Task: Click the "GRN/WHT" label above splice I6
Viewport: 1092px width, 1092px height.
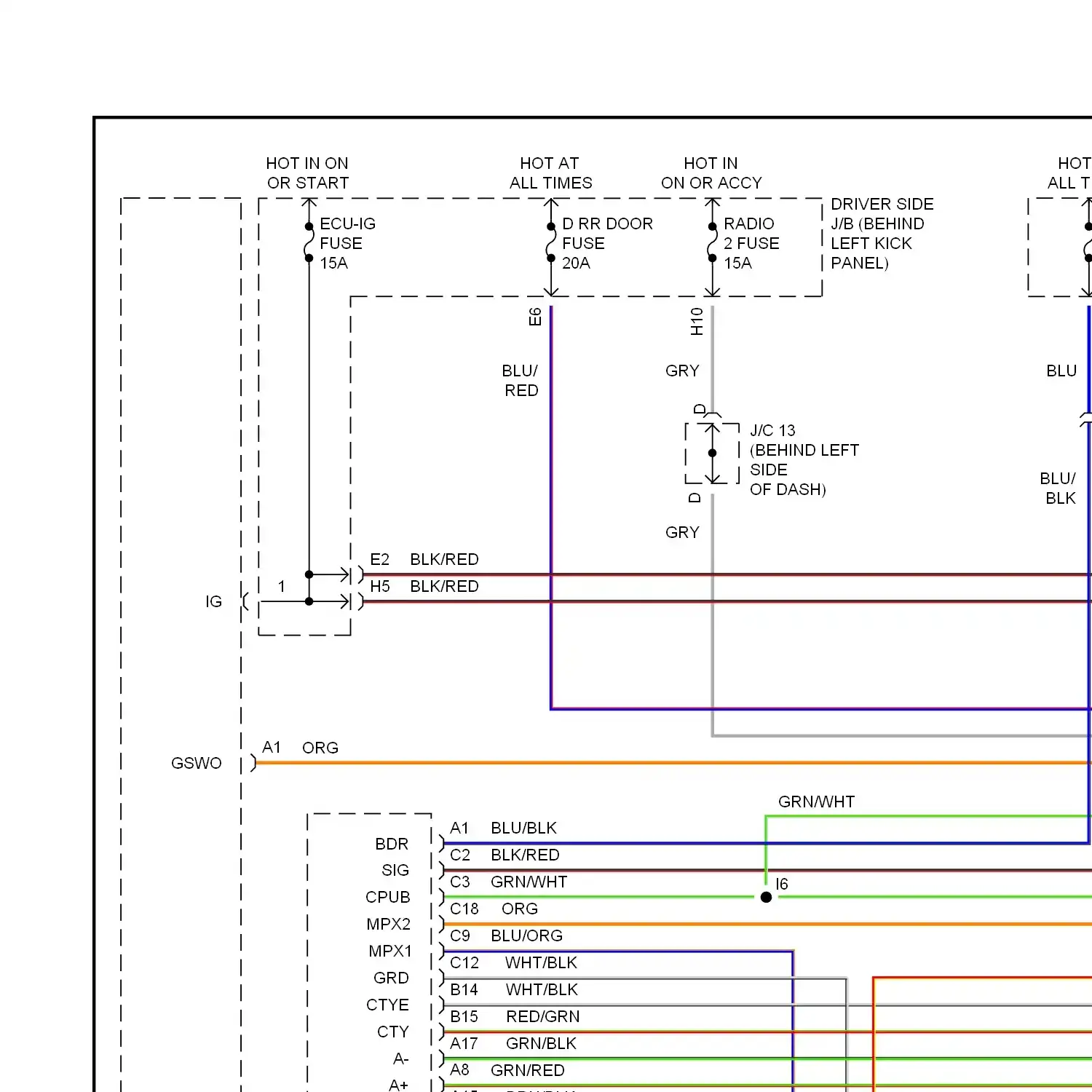Action: (x=816, y=802)
